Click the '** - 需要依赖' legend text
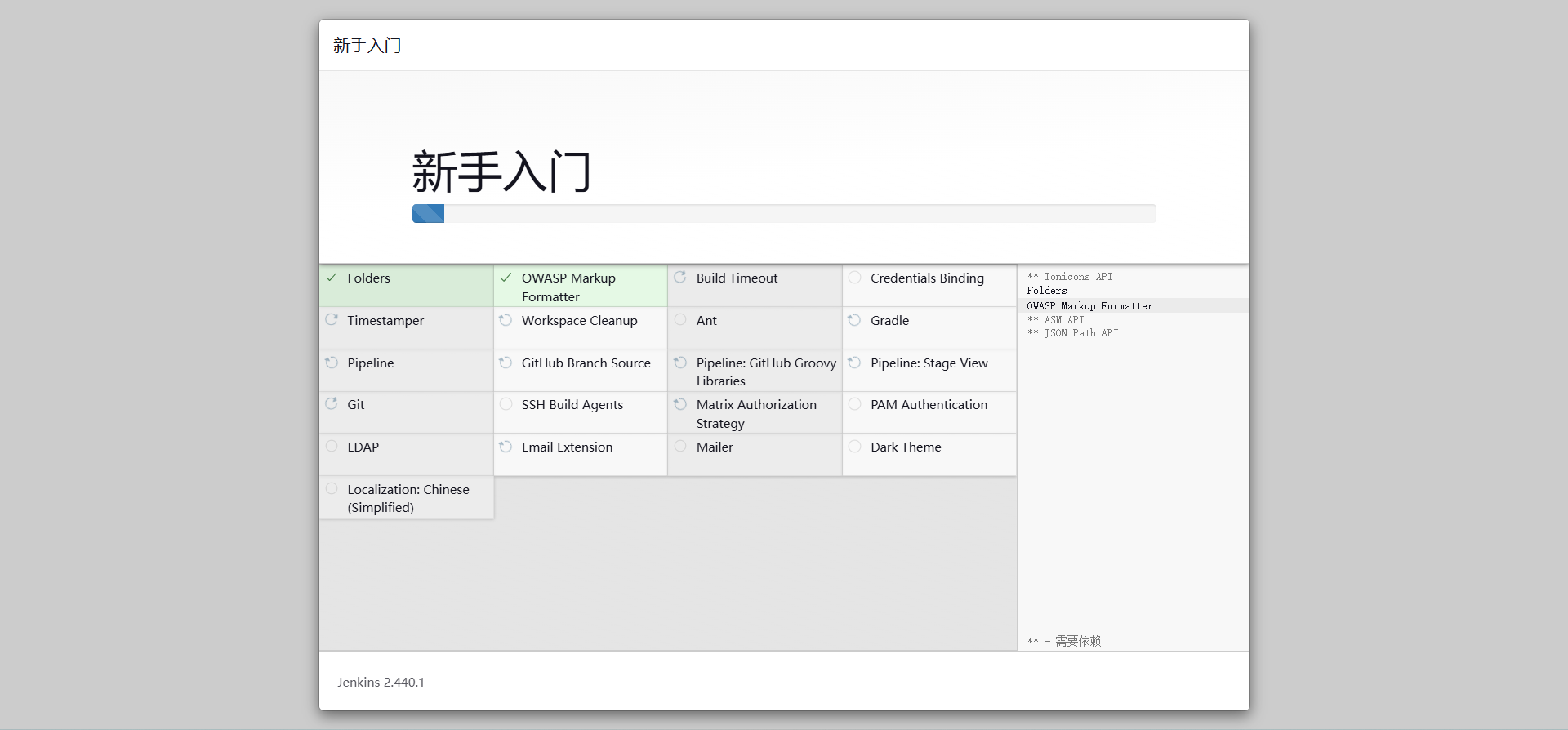Image resolution: width=1568 pixels, height=730 pixels. point(1064,641)
